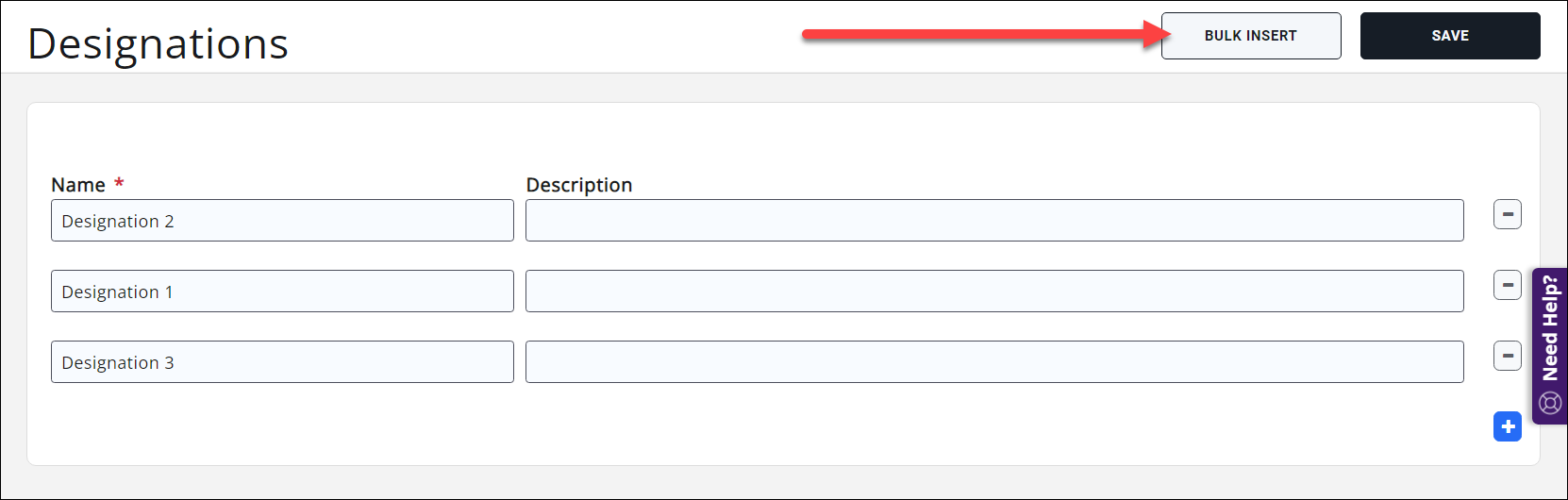1568x500 pixels.
Task: Add a new designation row with blue plus
Action: pyautogui.click(x=1507, y=426)
